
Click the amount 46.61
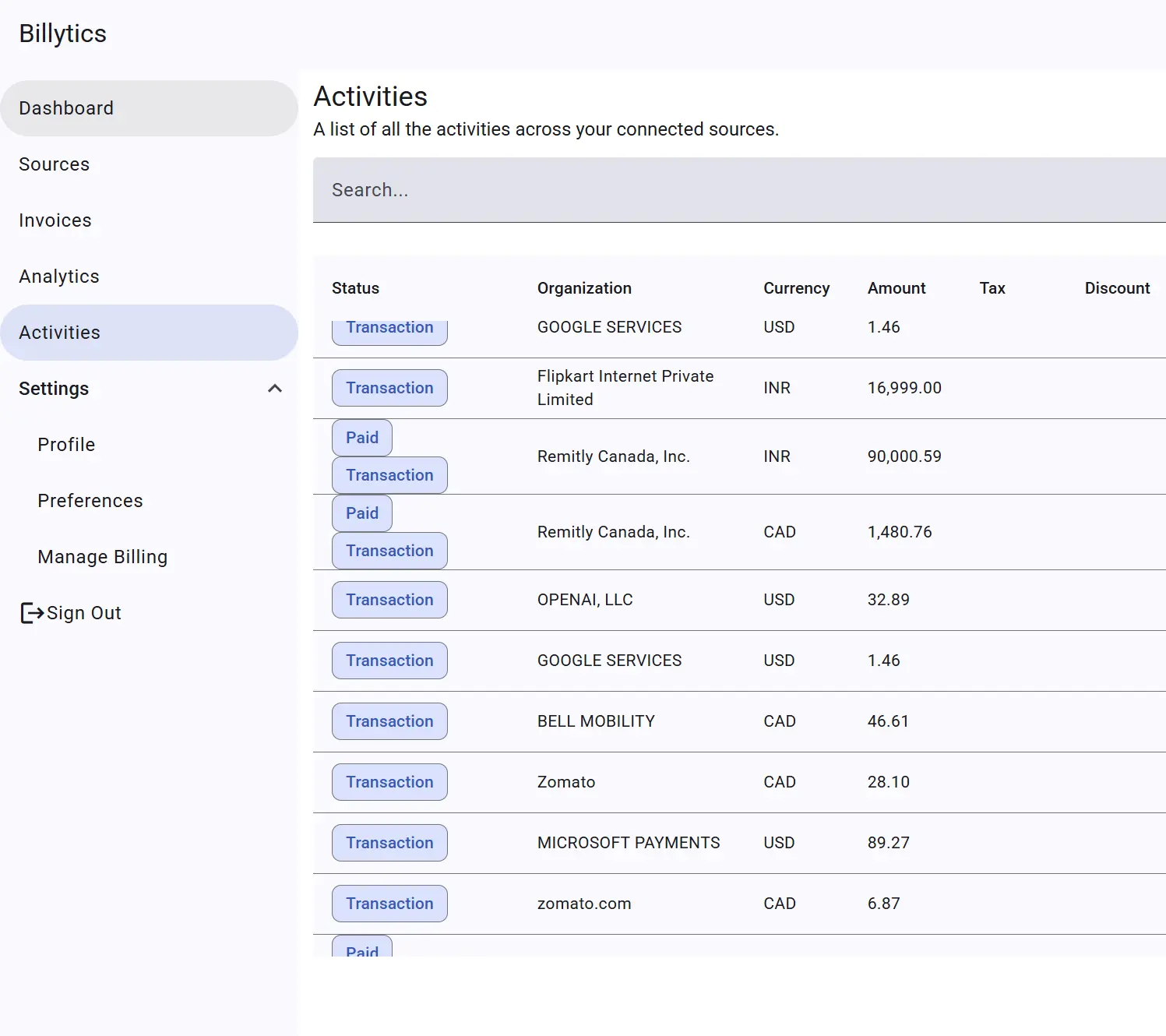888,721
